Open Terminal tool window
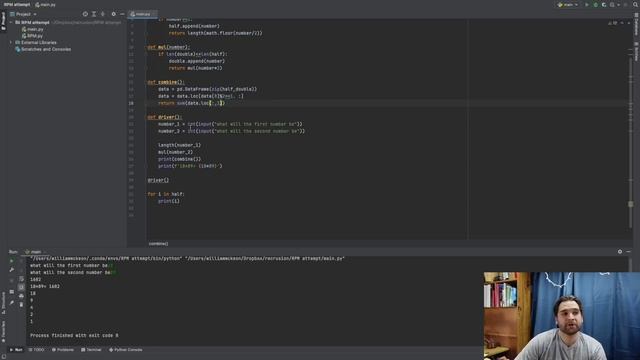 (91, 350)
